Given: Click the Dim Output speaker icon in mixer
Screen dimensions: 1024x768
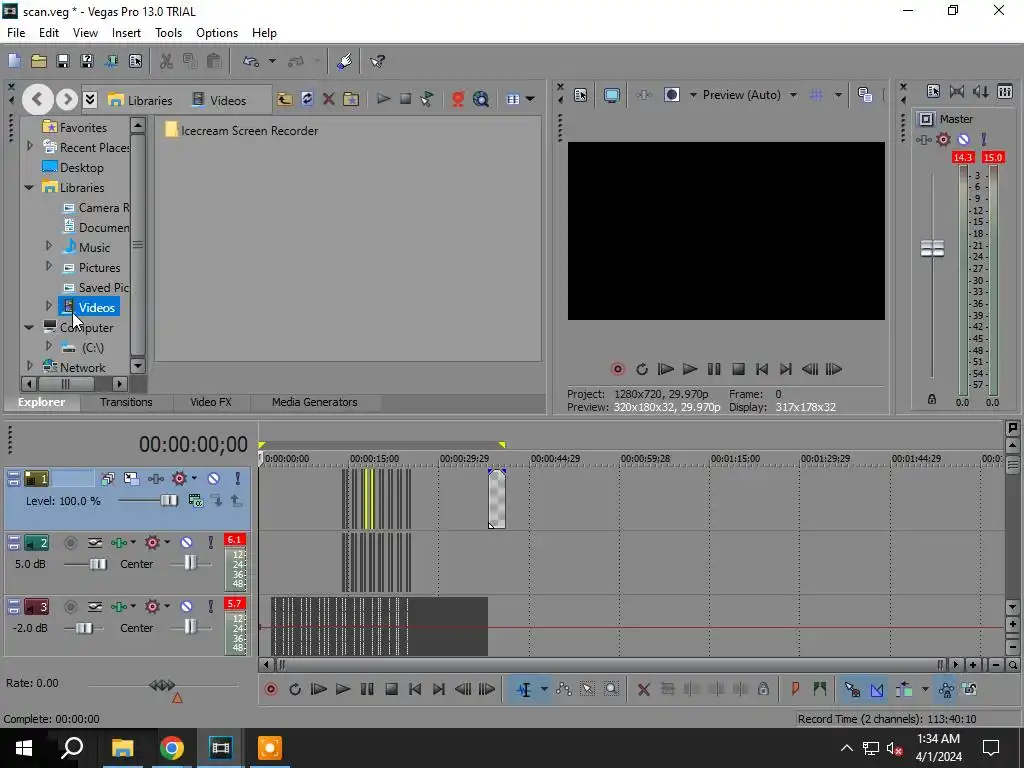Looking at the screenshot, I should [x=980, y=91].
